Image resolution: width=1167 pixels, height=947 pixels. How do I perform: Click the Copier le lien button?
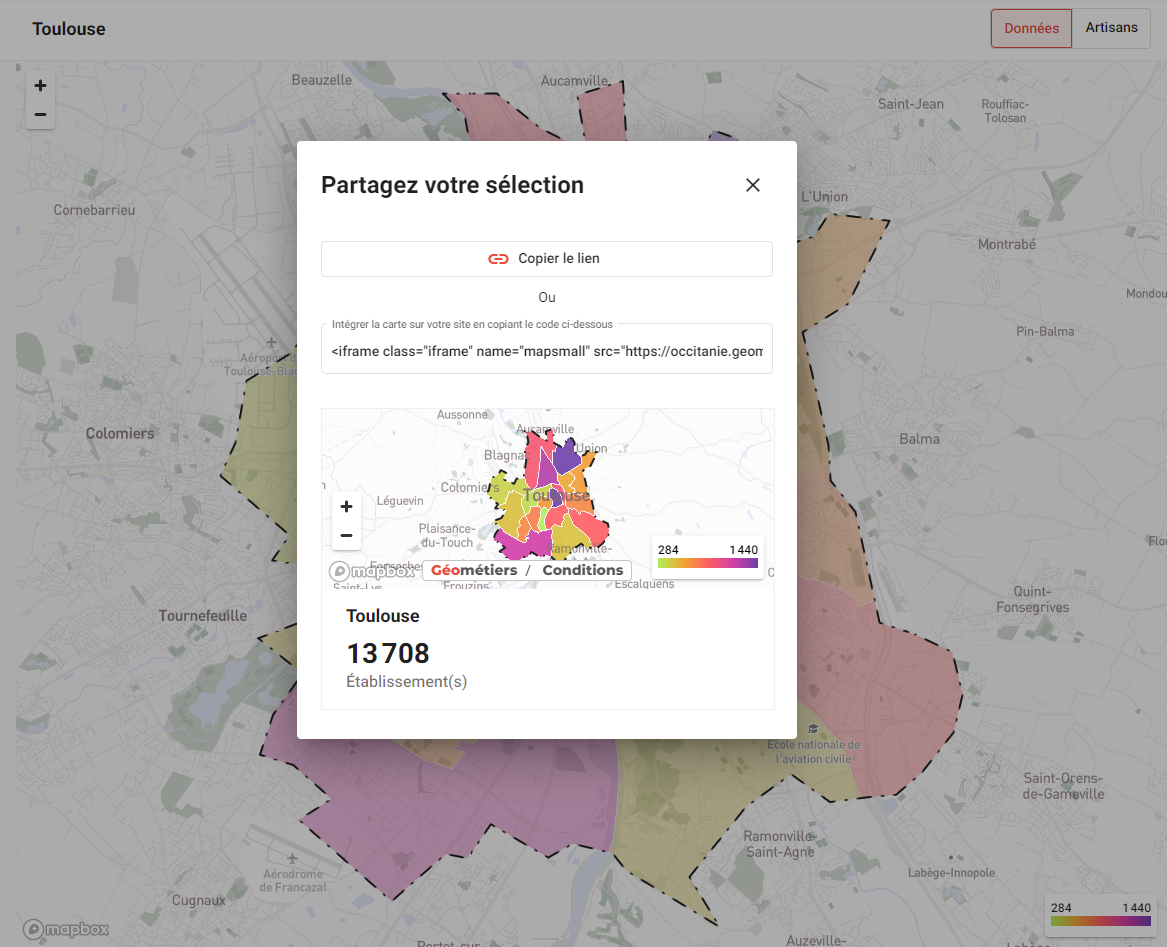546,259
